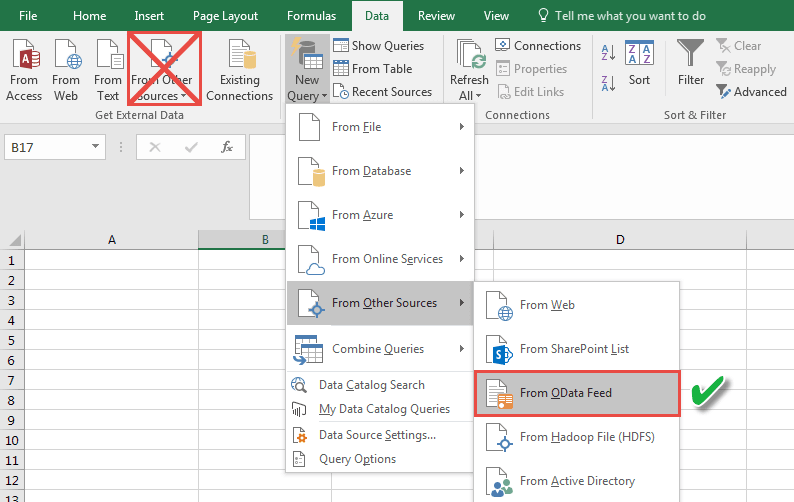Open the Page Layout tab
The height and width of the screenshot is (502, 794).
pyautogui.click(x=225, y=16)
